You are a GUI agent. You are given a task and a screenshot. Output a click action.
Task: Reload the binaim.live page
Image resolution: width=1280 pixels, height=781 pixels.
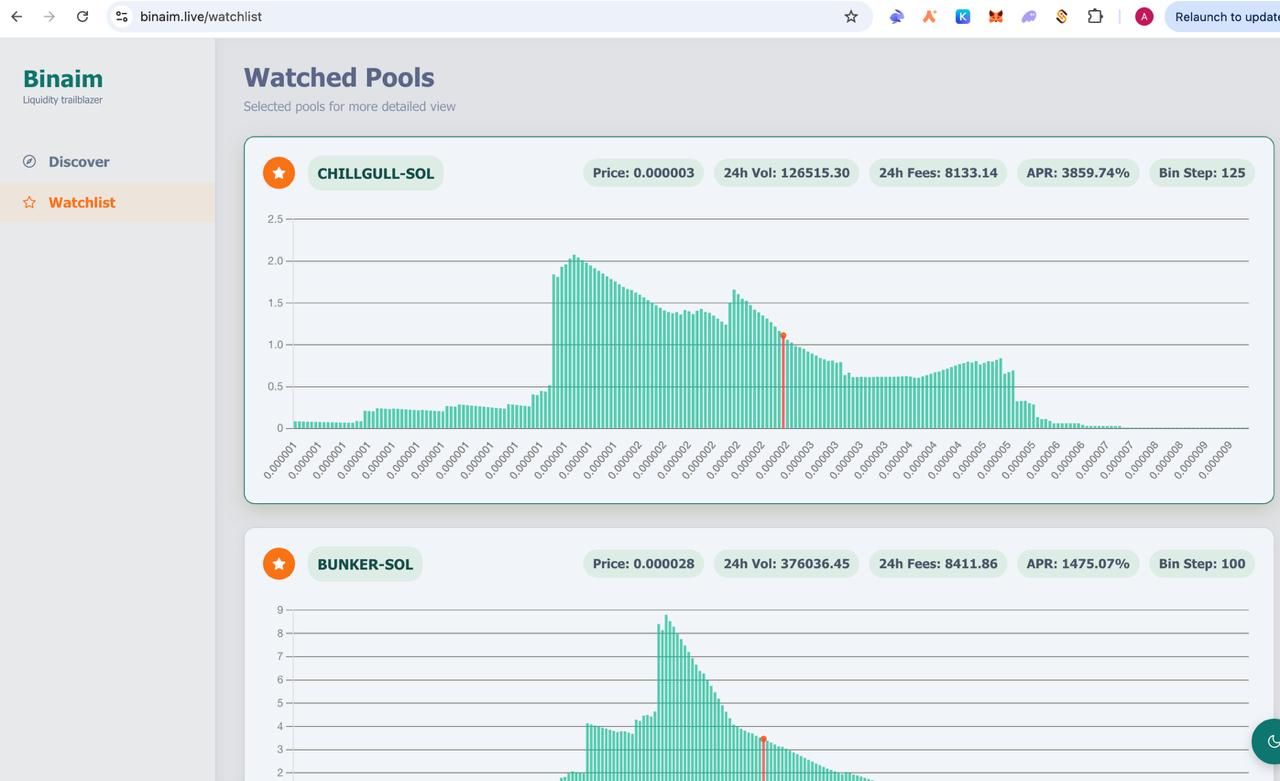click(82, 17)
